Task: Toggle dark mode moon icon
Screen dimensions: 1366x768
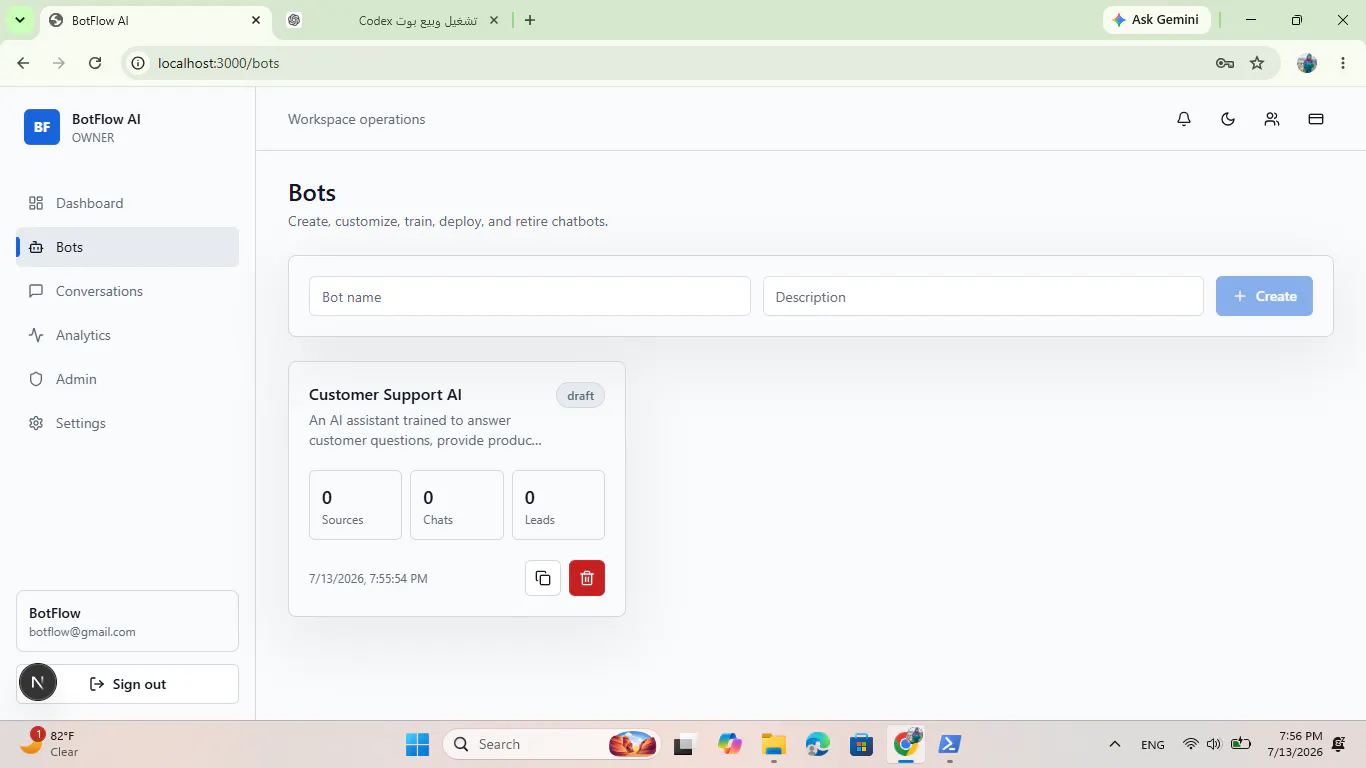Action: 1228,119
